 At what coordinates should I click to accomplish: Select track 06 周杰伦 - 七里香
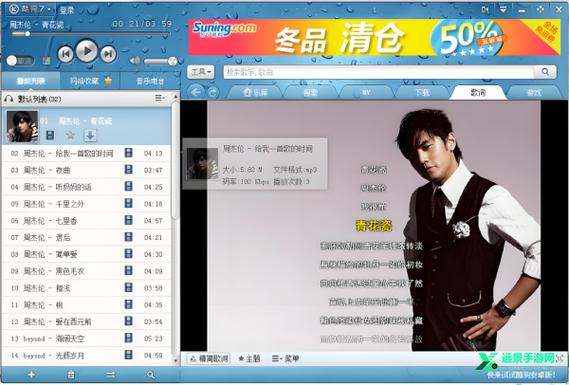pyautogui.click(x=86, y=221)
